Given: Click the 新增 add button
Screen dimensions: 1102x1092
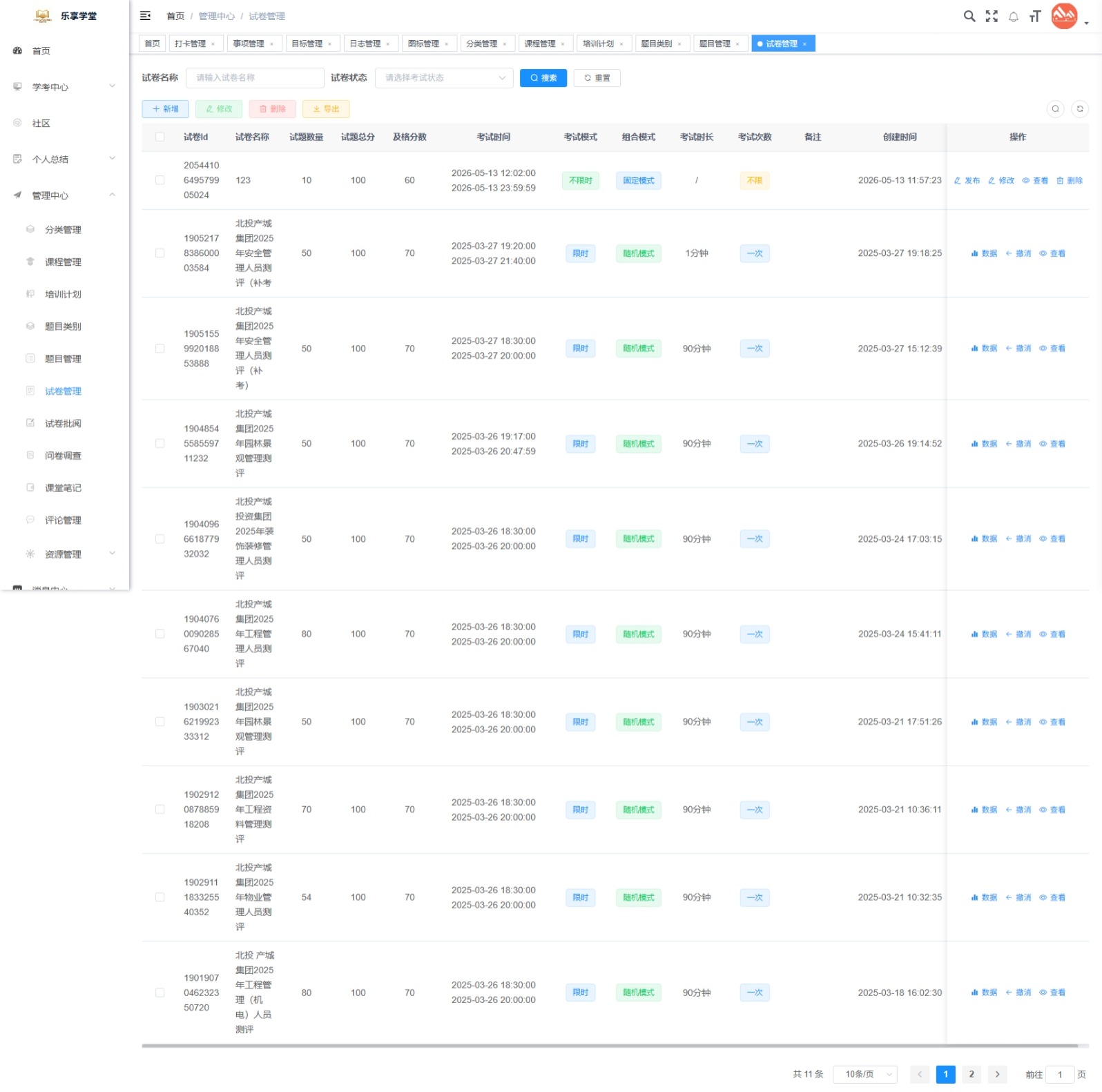Looking at the screenshot, I should coord(166,109).
